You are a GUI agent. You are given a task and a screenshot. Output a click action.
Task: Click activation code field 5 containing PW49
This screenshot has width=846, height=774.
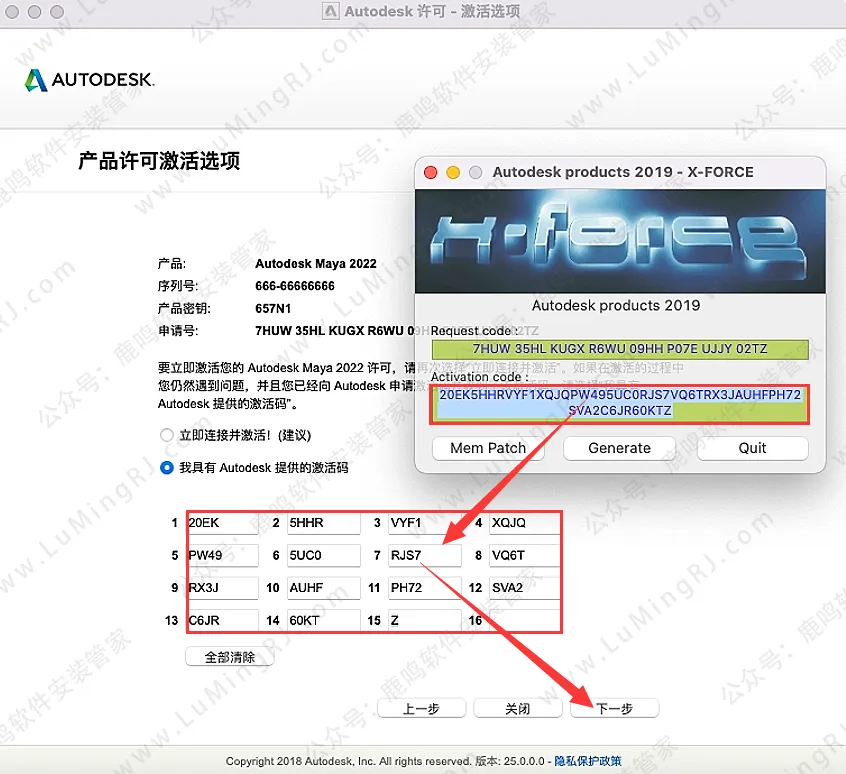(x=222, y=556)
